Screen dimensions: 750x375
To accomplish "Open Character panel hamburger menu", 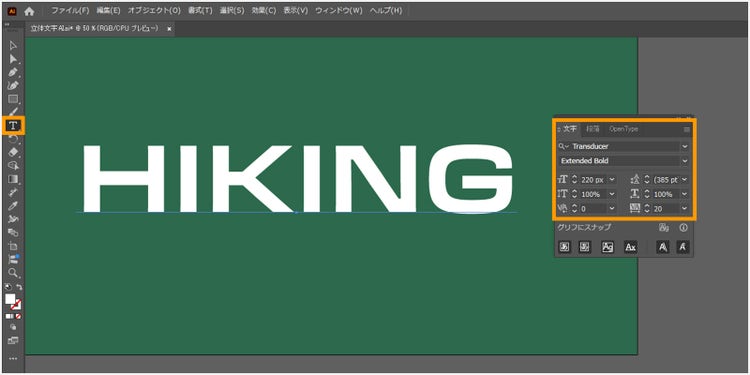I will (687, 129).
